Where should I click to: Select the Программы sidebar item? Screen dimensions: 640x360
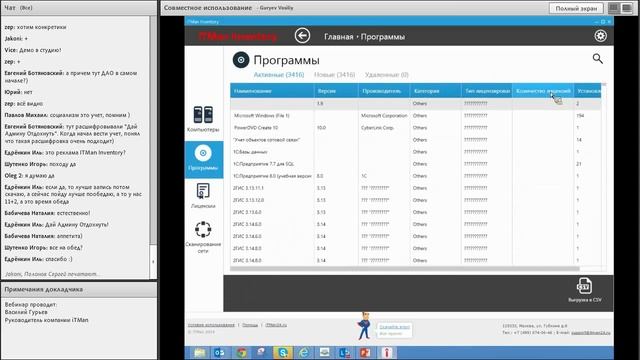tap(203, 159)
